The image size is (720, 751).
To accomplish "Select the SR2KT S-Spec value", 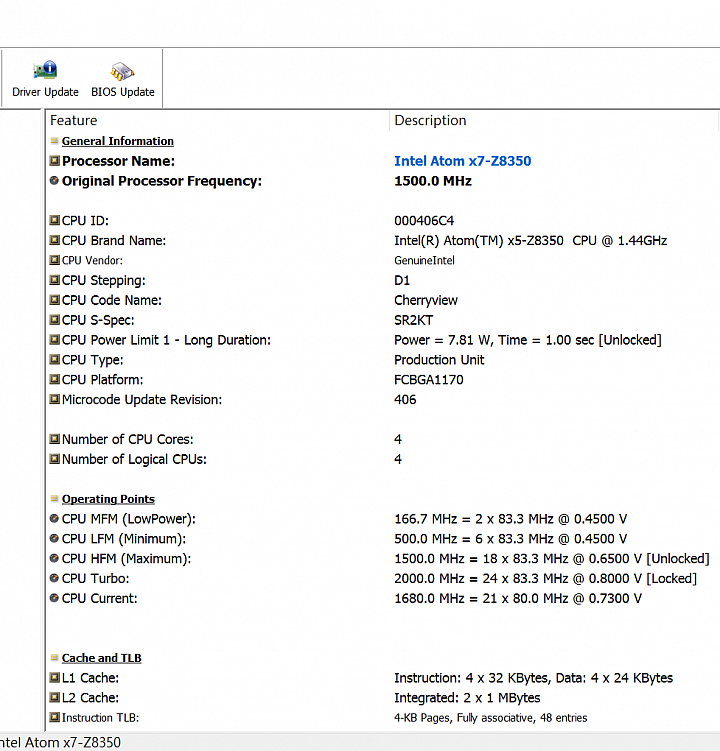I will pos(413,320).
